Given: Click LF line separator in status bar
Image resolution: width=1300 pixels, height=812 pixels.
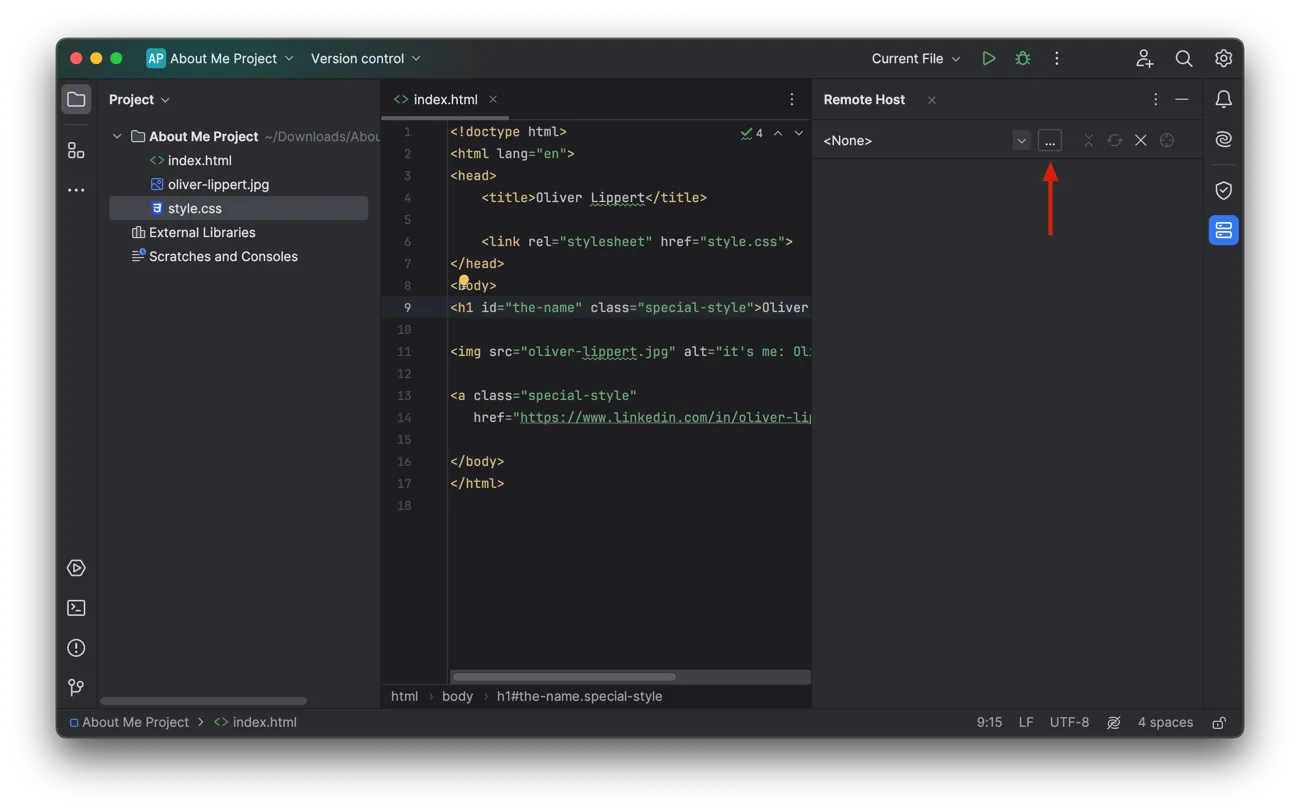Looking at the screenshot, I should (x=1026, y=722).
